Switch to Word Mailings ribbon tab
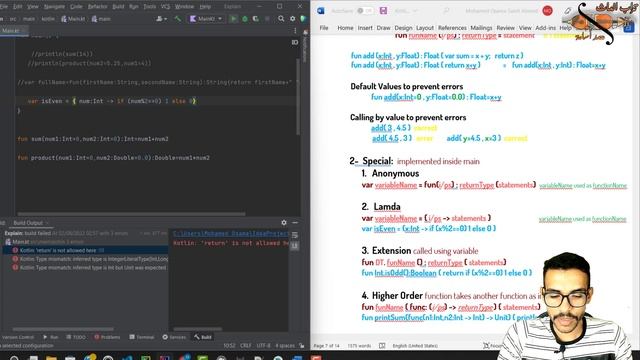Viewport: 640px width, 360px height. [x=481, y=28]
